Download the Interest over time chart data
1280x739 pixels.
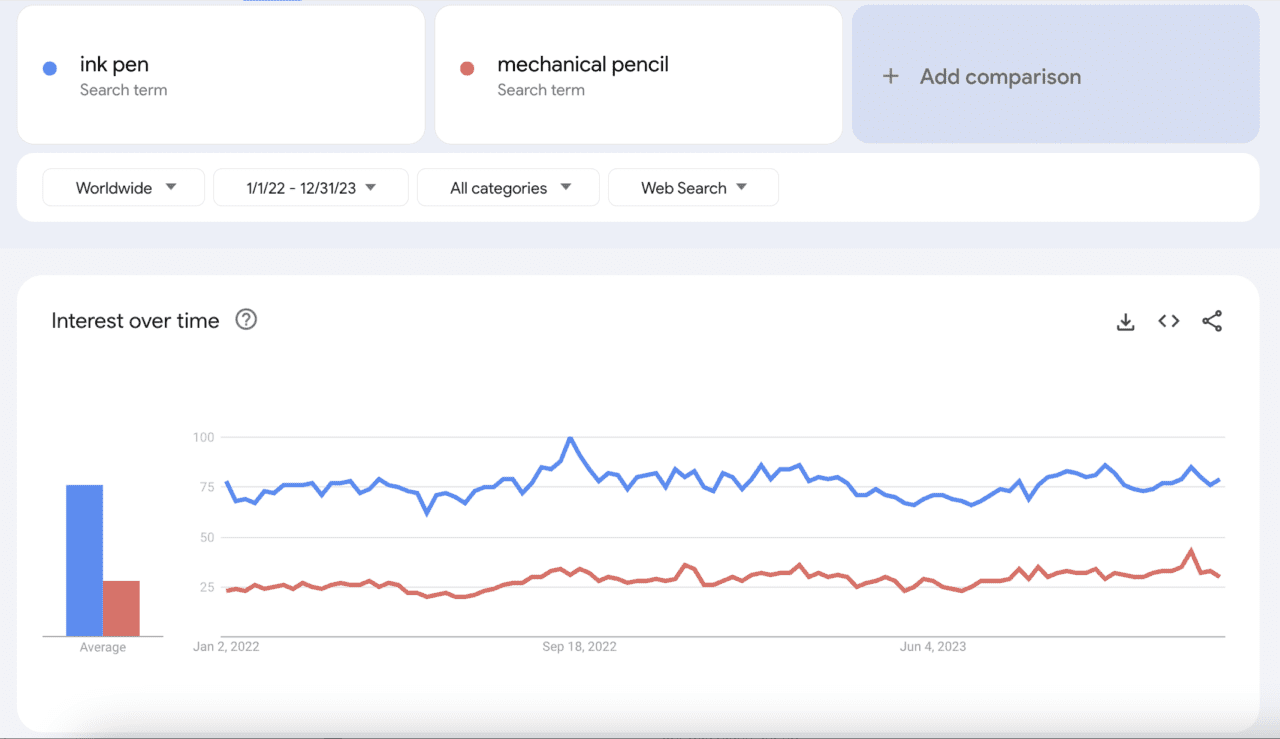pyautogui.click(x=1126, y=322)
